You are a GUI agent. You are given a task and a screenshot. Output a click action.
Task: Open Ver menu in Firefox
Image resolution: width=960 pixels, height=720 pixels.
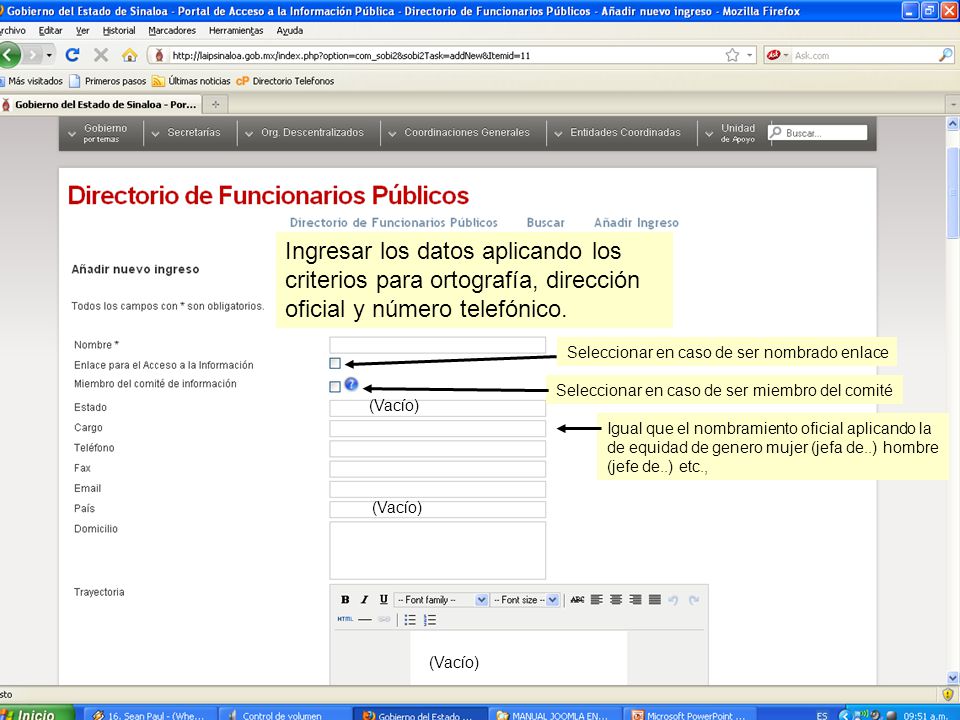[83, 31]
